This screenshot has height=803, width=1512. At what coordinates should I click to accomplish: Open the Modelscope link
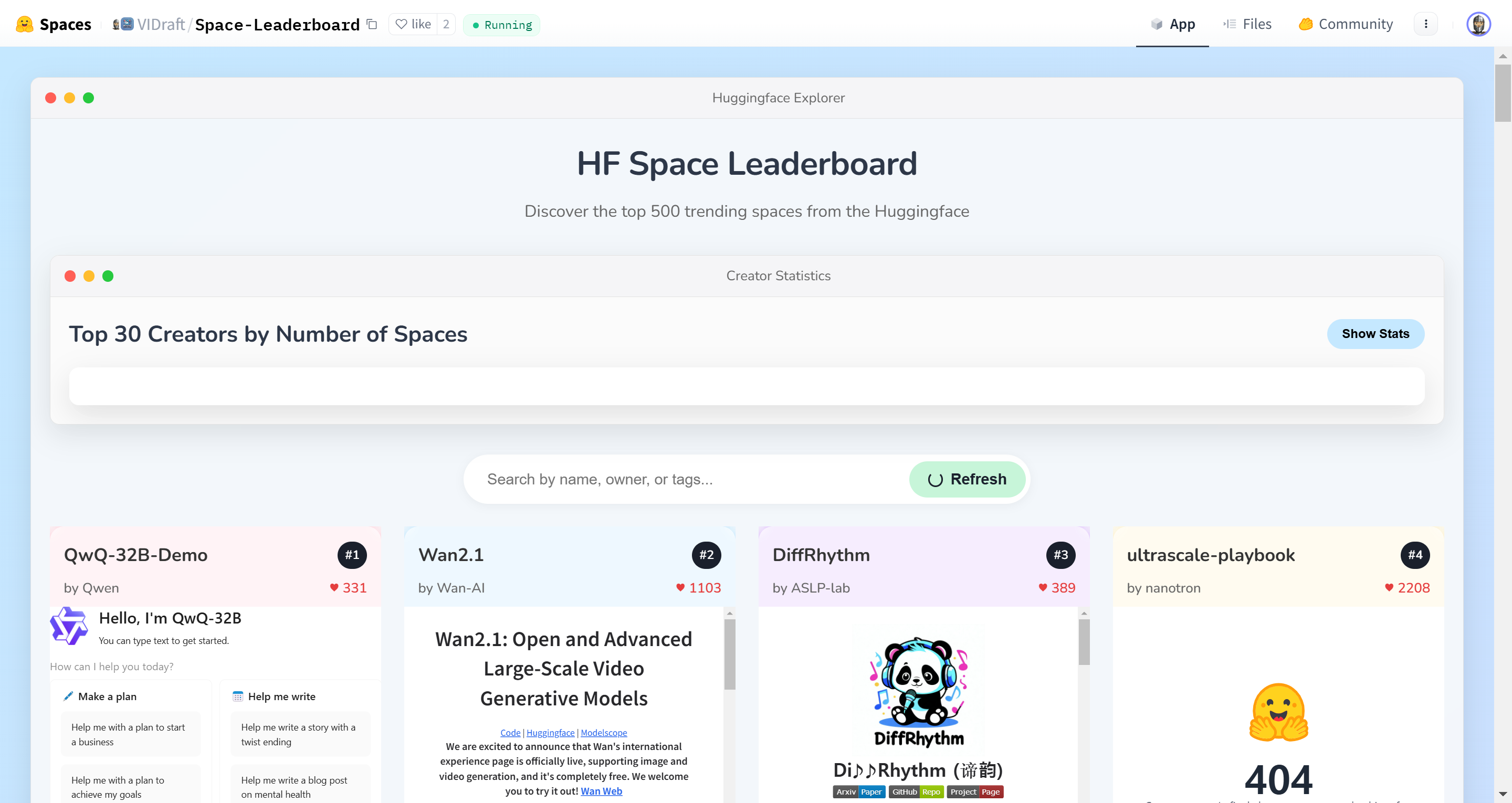click(603, 733)
